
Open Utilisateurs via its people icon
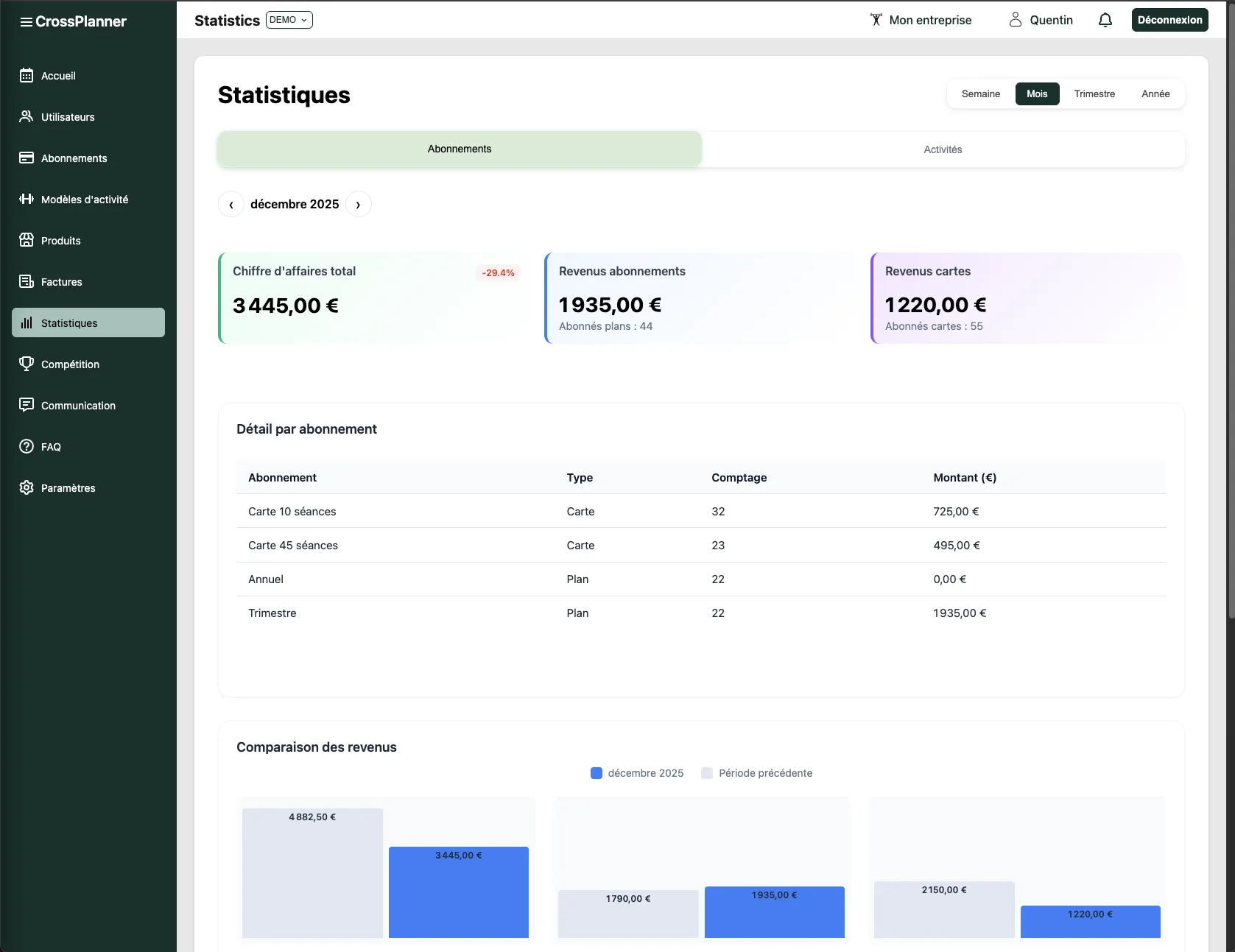pyautogui.click(x=27, y=116)
